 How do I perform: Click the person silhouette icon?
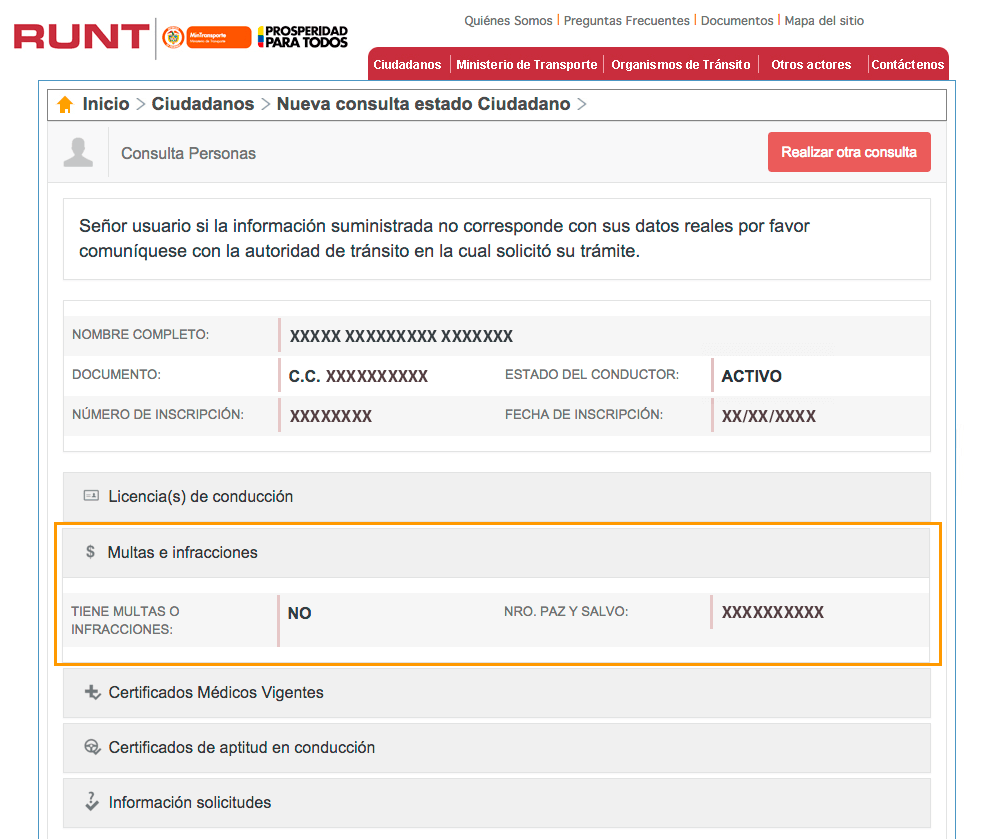click(78, 152)
